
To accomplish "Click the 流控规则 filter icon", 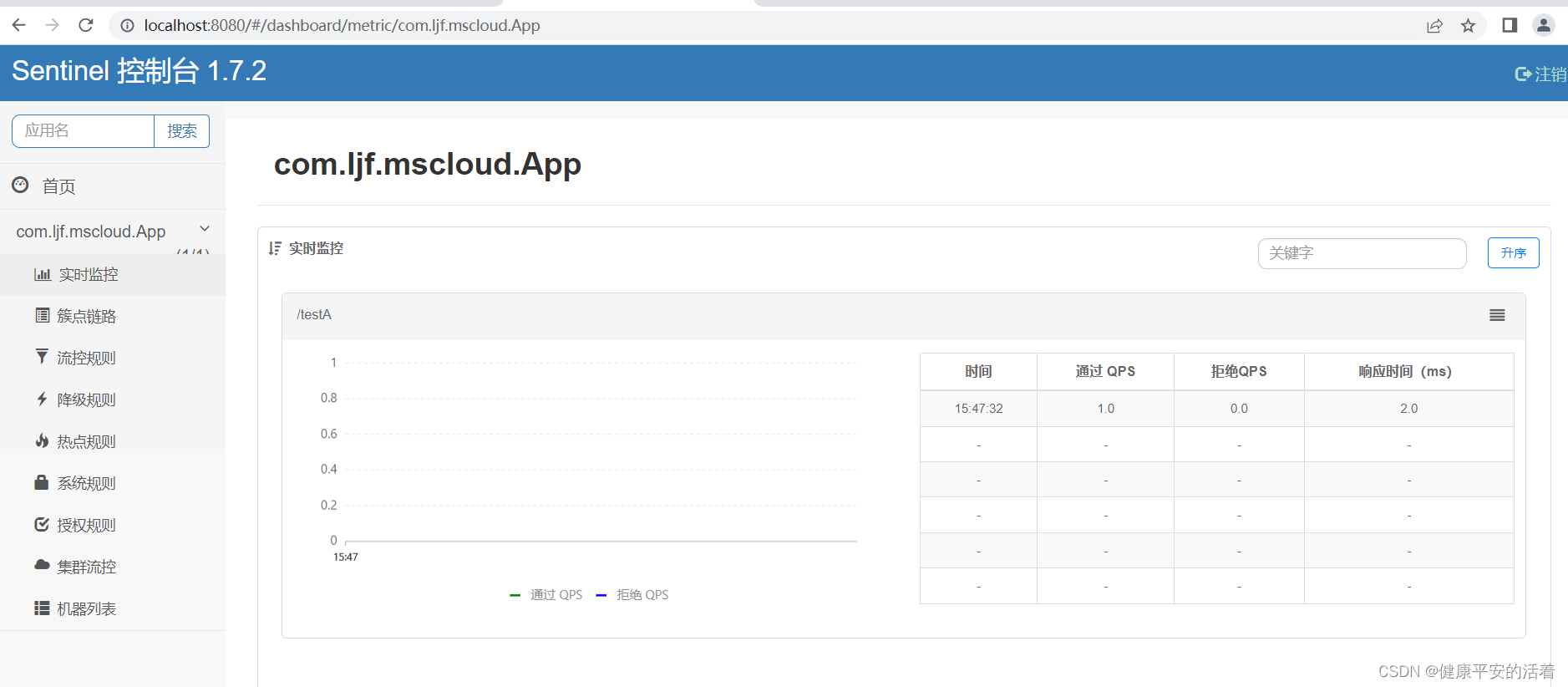I will pos(42,356).
